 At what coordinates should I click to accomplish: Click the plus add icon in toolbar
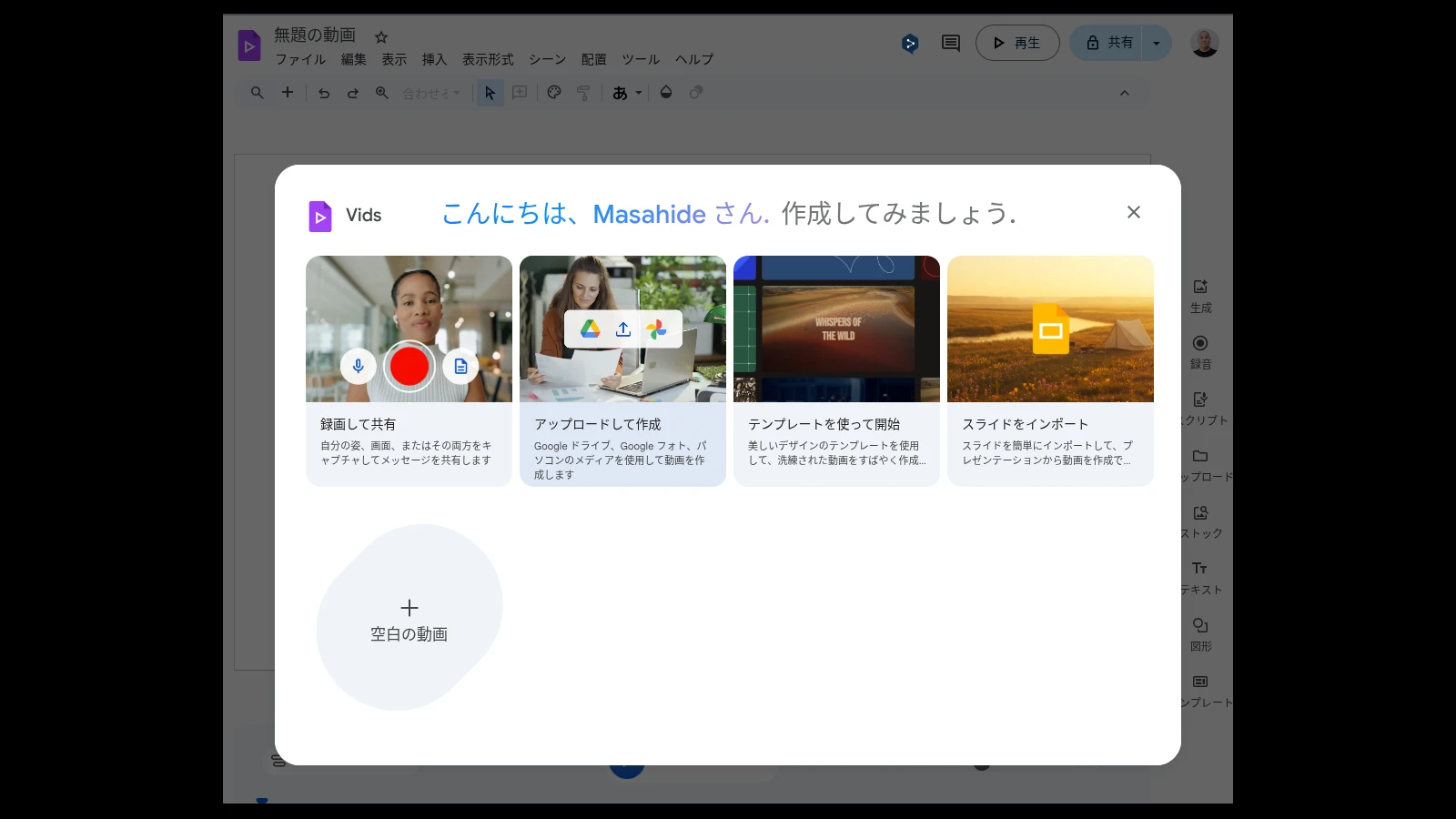(288, 93)
